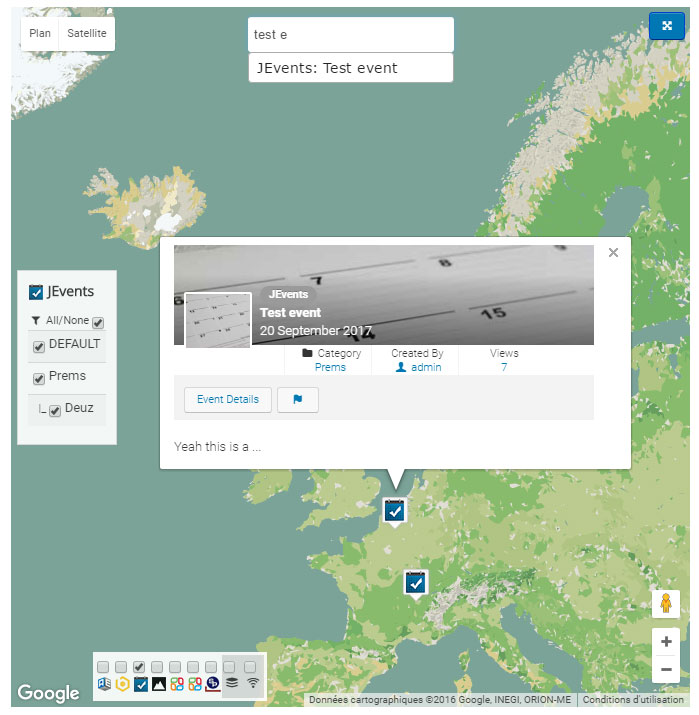Uncheck the Deuz subcategory

pos(55,410)
